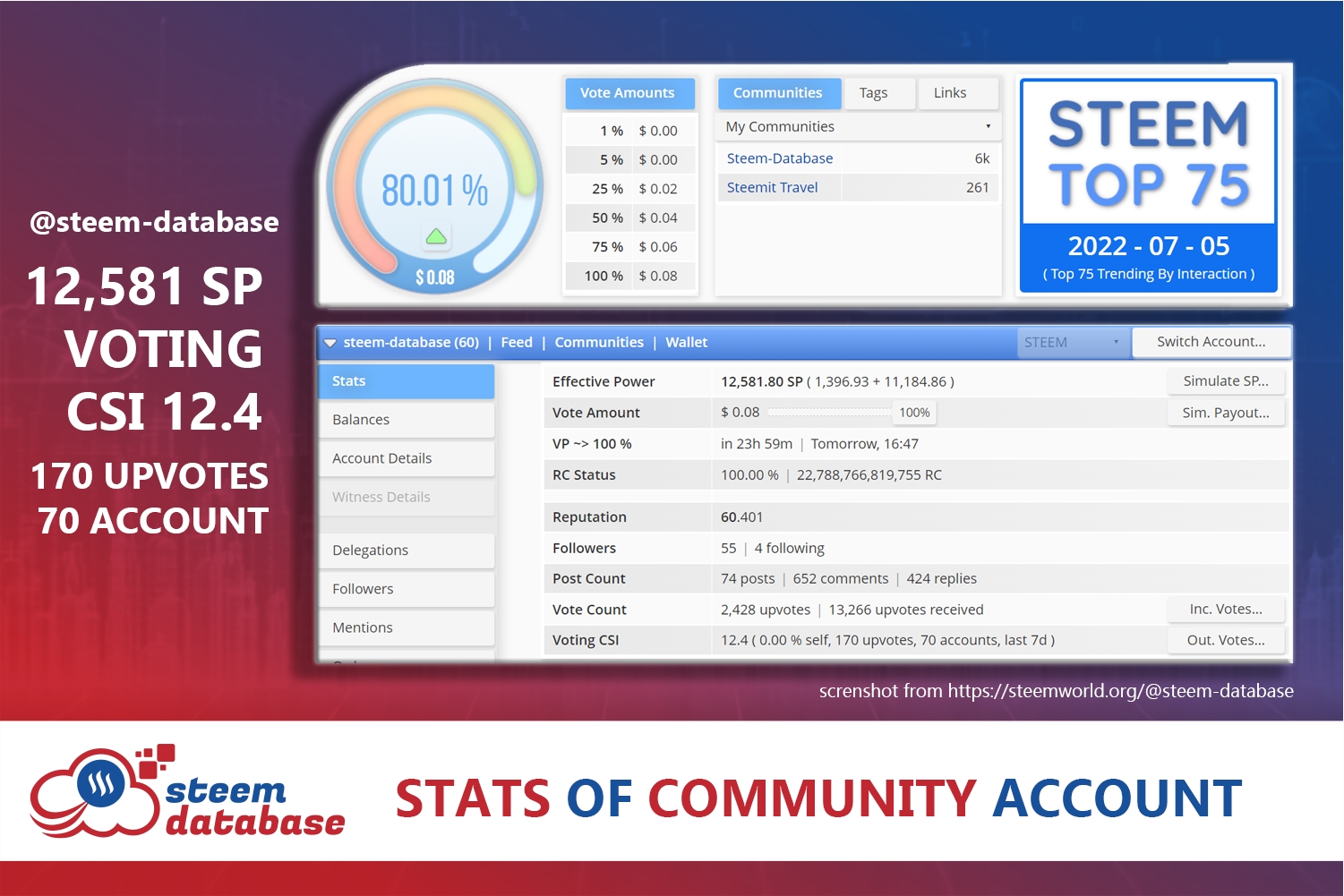Select the 25 % vote amount row
This screenshot has width=1344, height=896.
coord(630,189)
